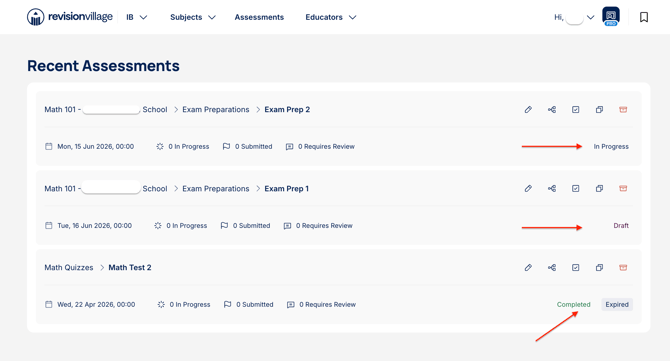Click 0 Requires Review in Exam Prep 2 row
This screenshot has width=670, height=361.
click(320, 147)
